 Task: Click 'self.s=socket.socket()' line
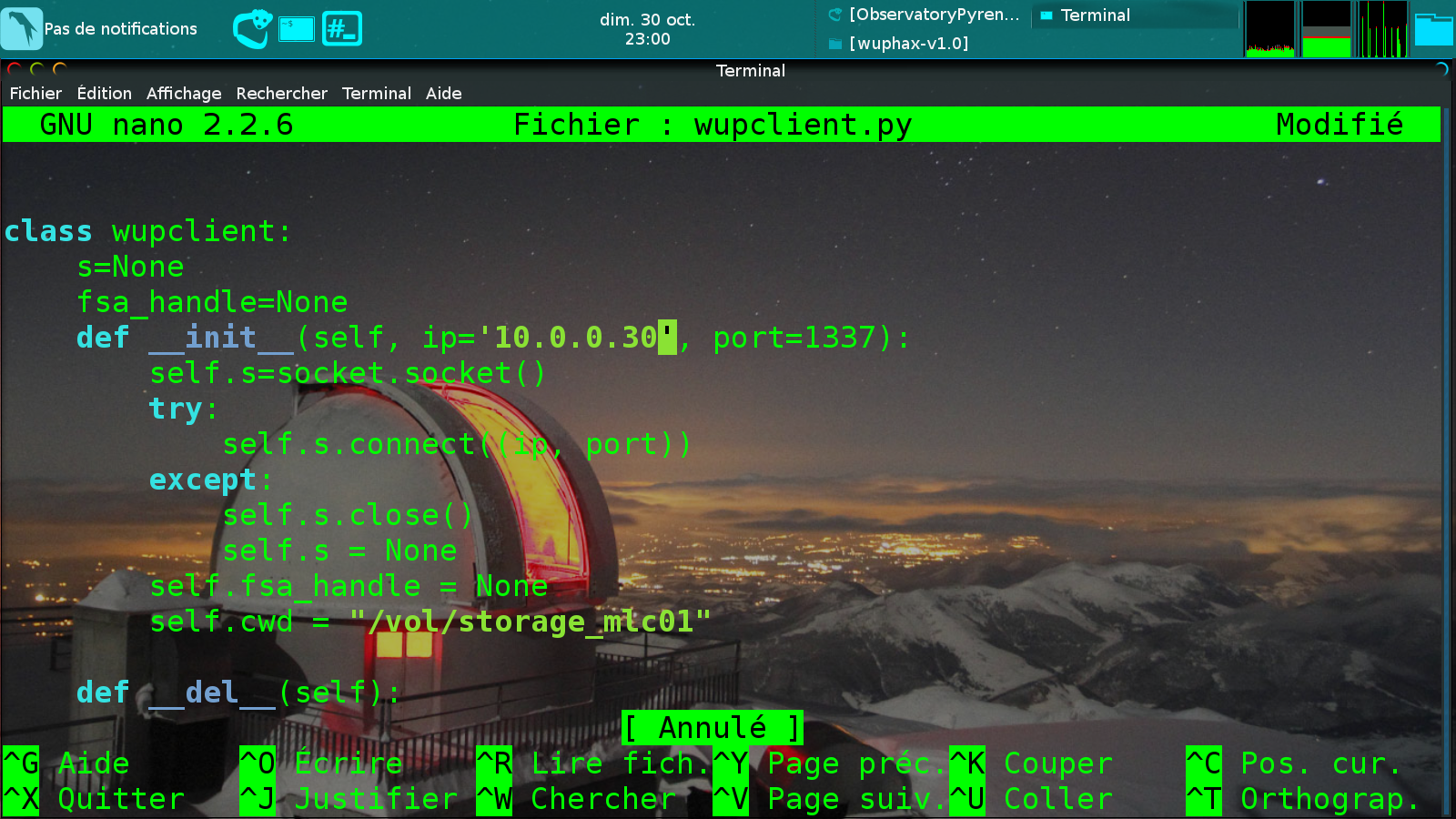349,373
